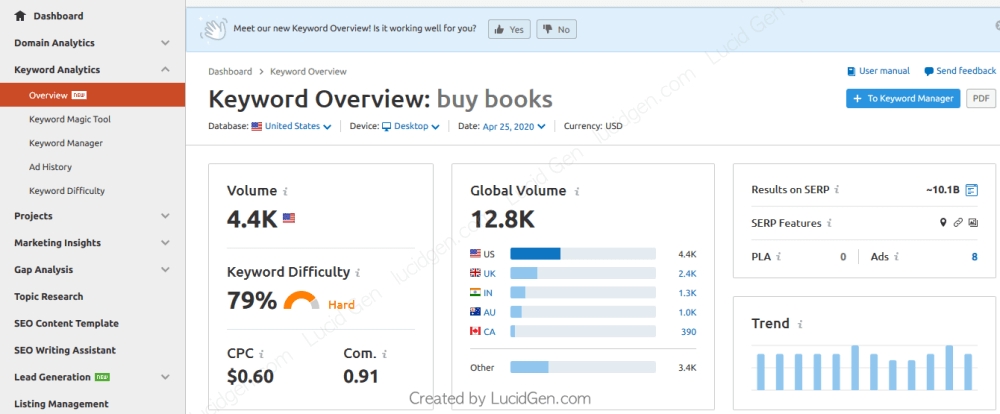Click the To Keyword Manager button
This screenshot has height=414, width=1000.
point(903,98)
